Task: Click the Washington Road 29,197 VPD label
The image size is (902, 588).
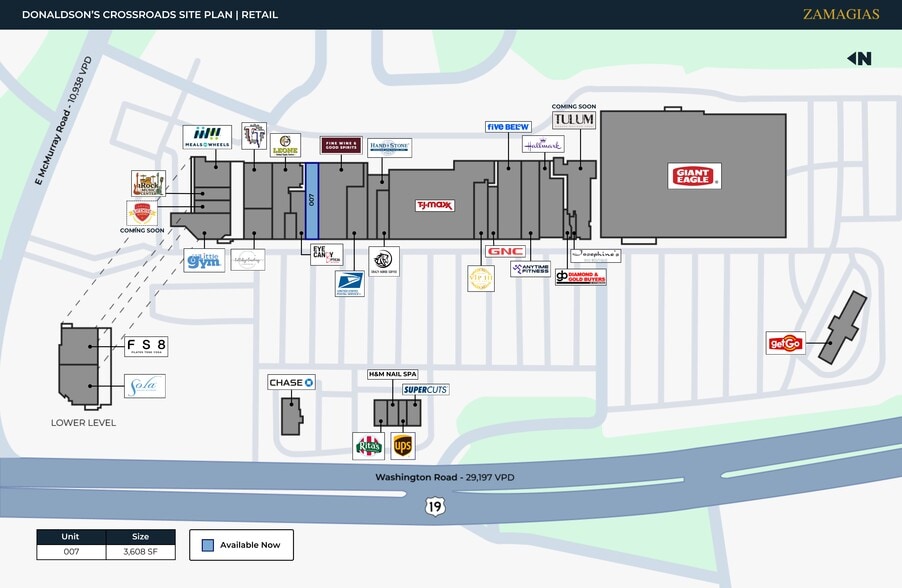Action: coord(445,477)
